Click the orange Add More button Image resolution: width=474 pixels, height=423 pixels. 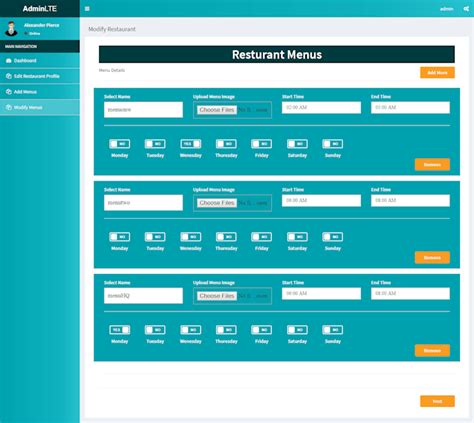437,73
